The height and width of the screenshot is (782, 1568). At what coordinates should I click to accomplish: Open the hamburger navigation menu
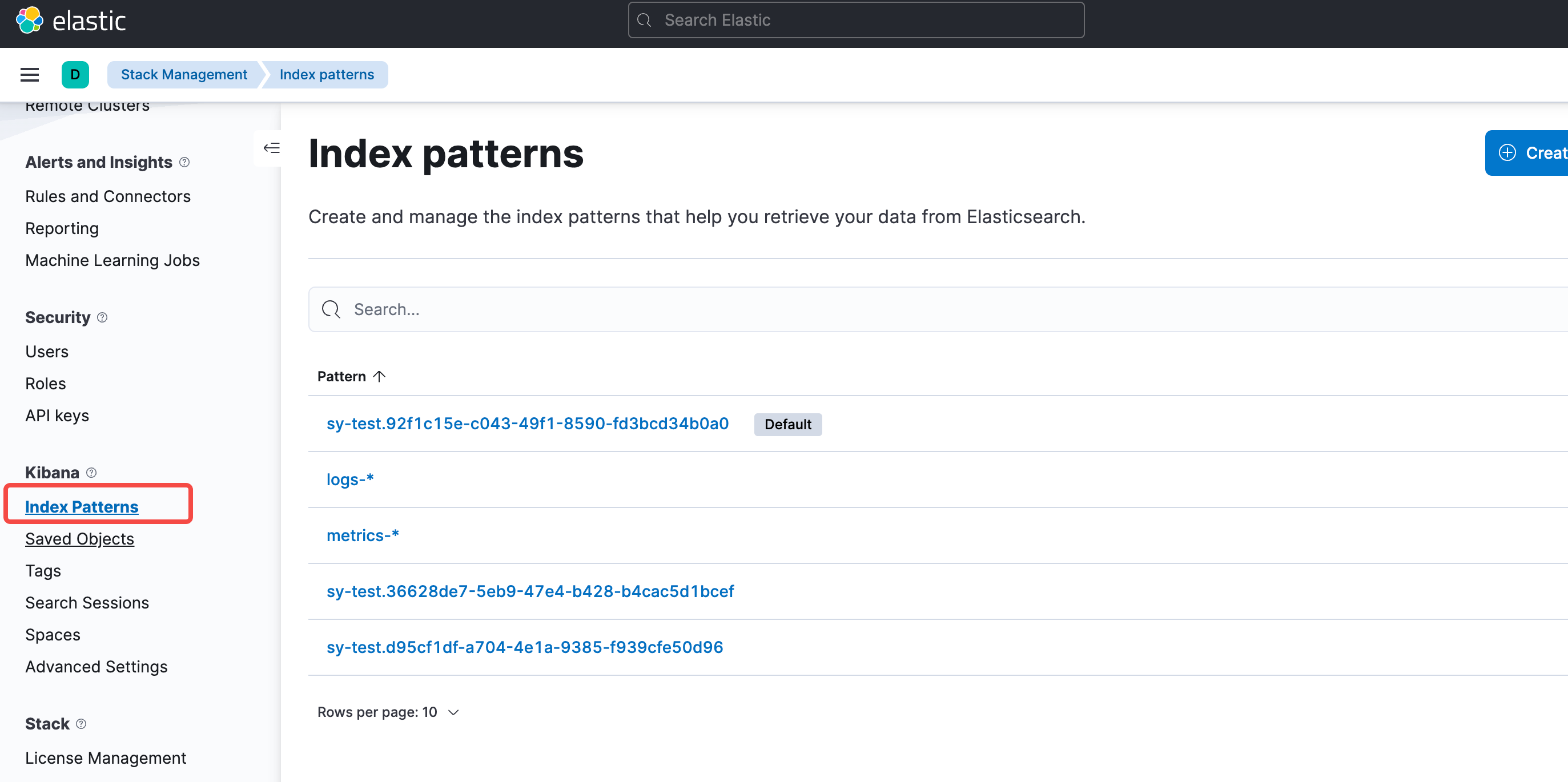click(29, 75)
